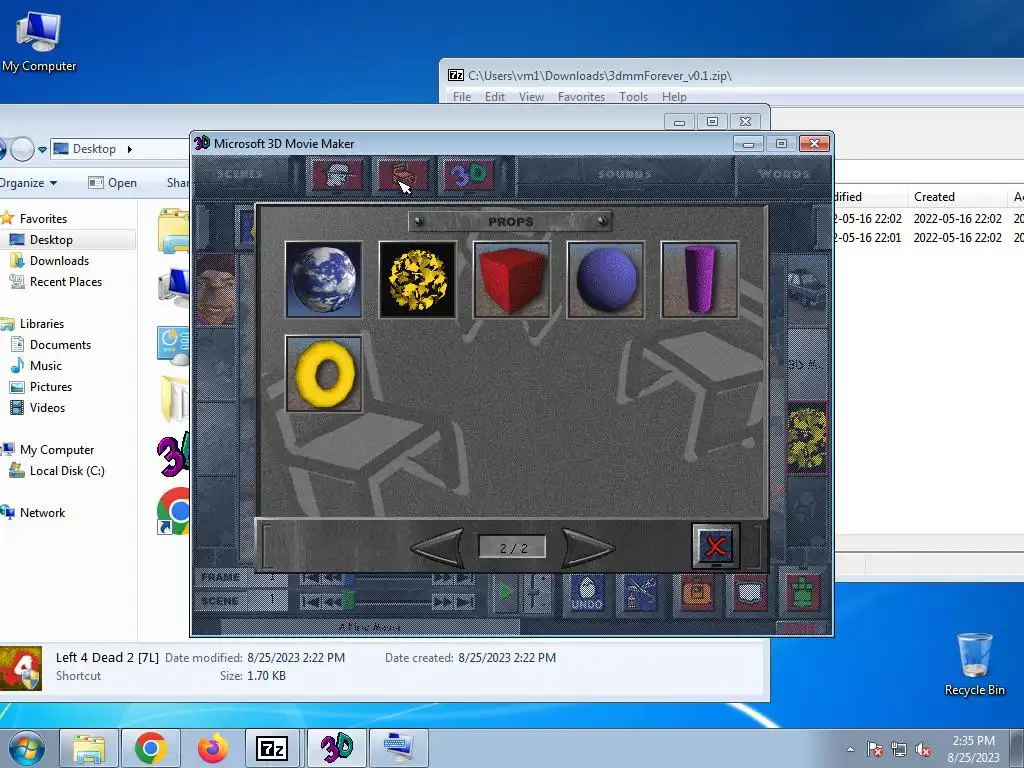Click the 2 / 2 page indicator

pos(513,548)
